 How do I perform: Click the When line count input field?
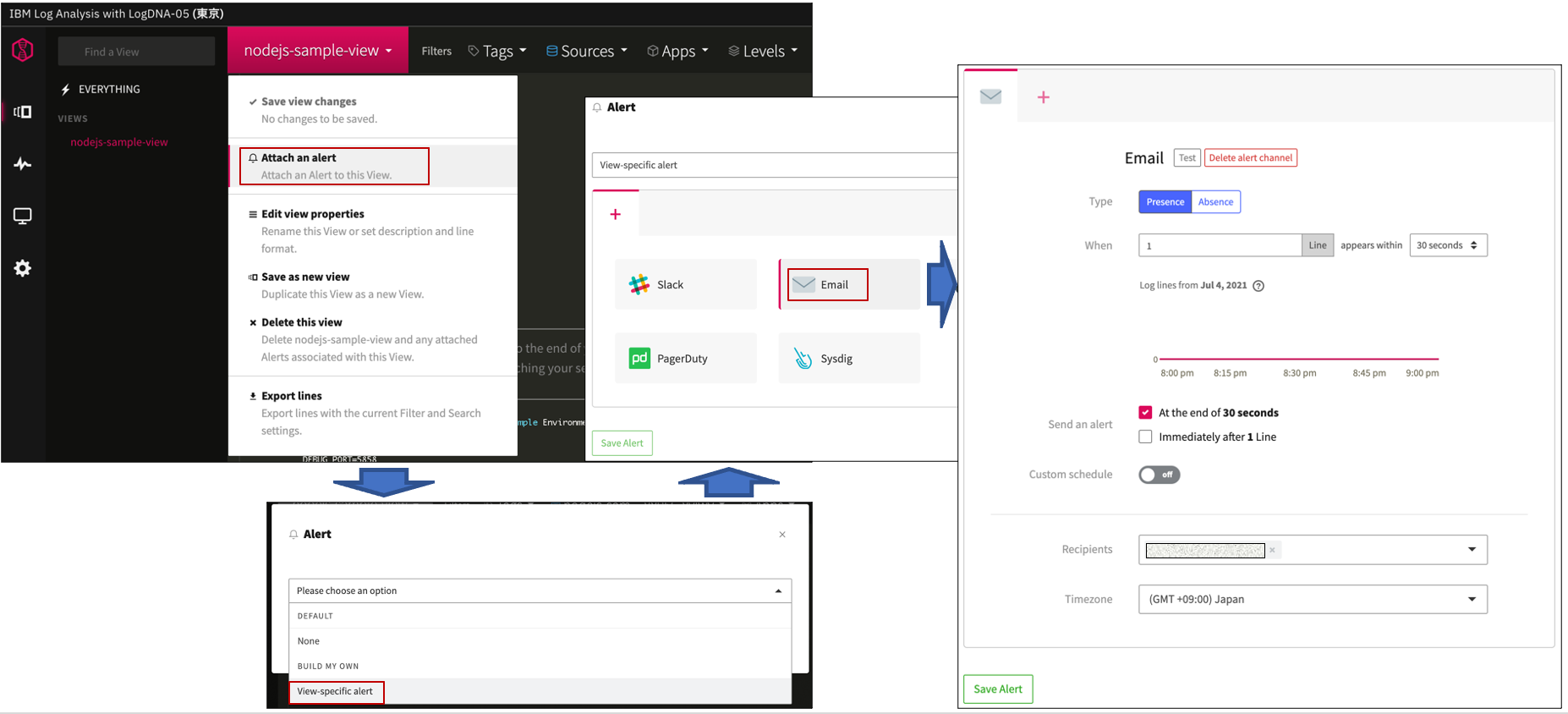click(1220, 245)
